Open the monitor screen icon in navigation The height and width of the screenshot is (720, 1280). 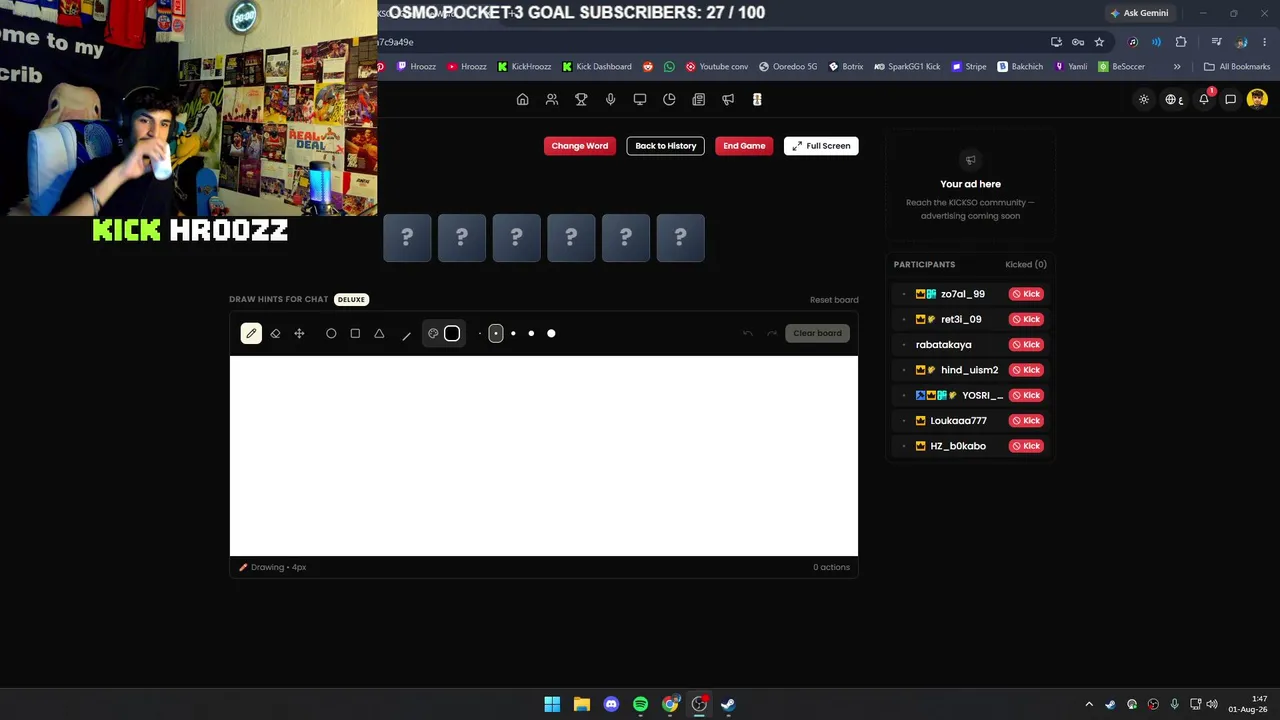(640, 99)
